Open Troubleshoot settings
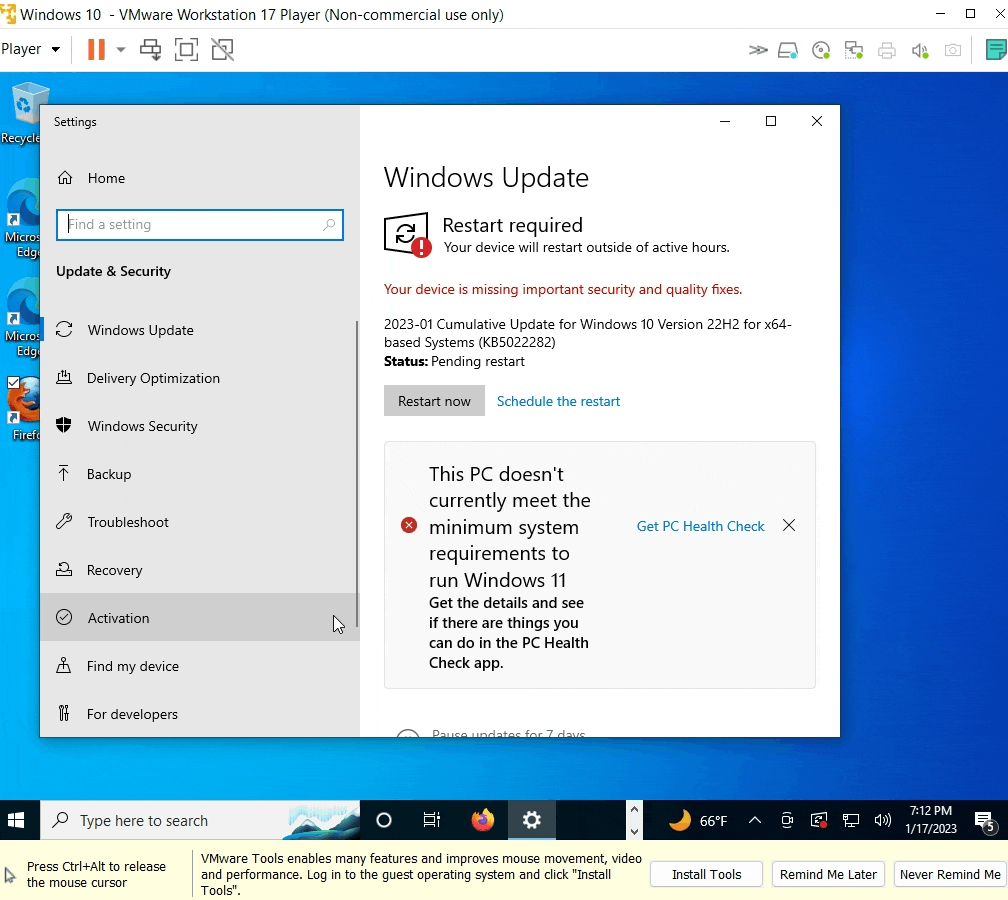The height and width of the screenshot is (900, 1008). point(200,522)
